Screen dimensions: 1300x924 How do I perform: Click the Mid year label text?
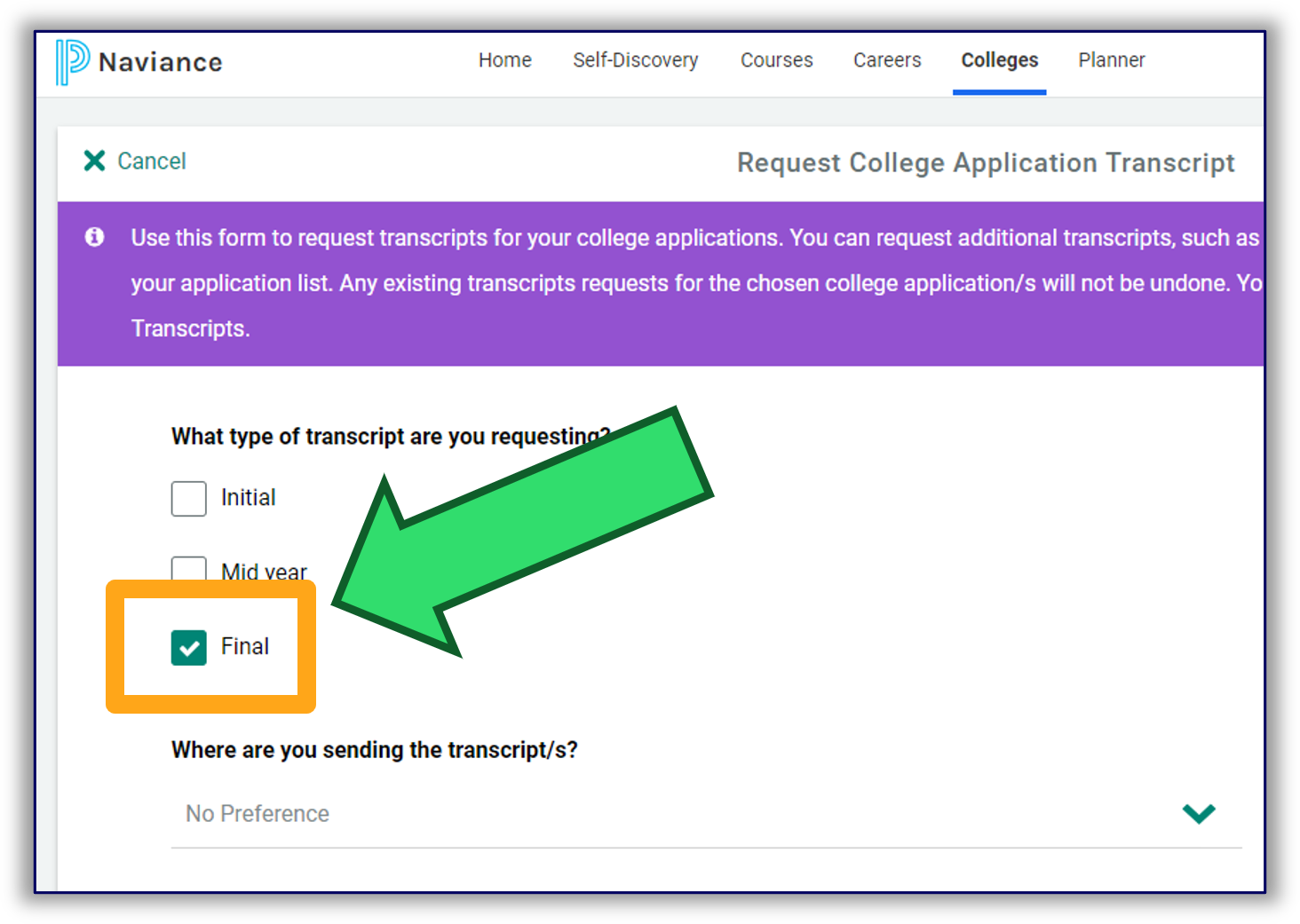click(264, 571)
